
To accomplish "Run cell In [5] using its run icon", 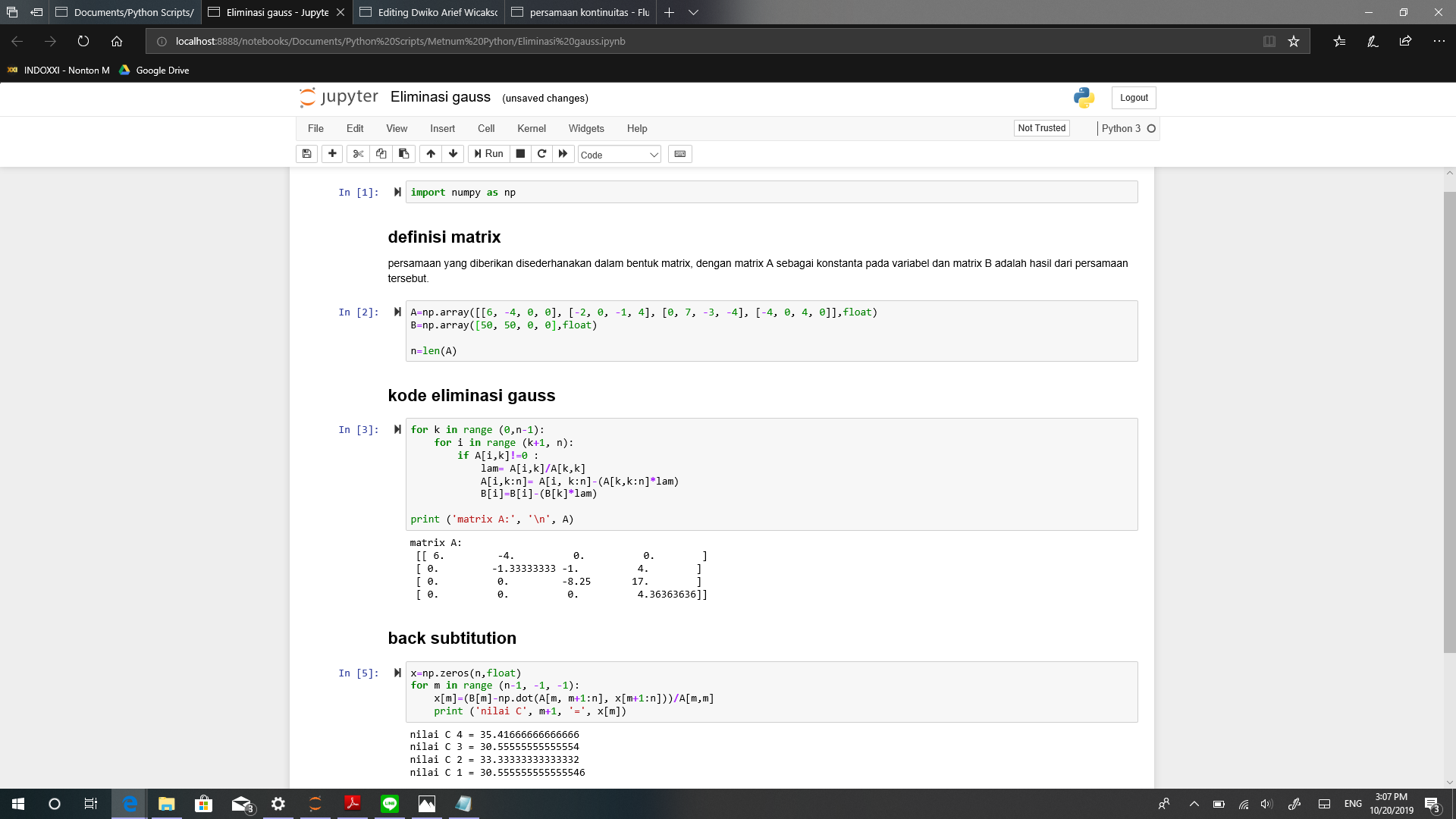I will (x=397, y=673).
